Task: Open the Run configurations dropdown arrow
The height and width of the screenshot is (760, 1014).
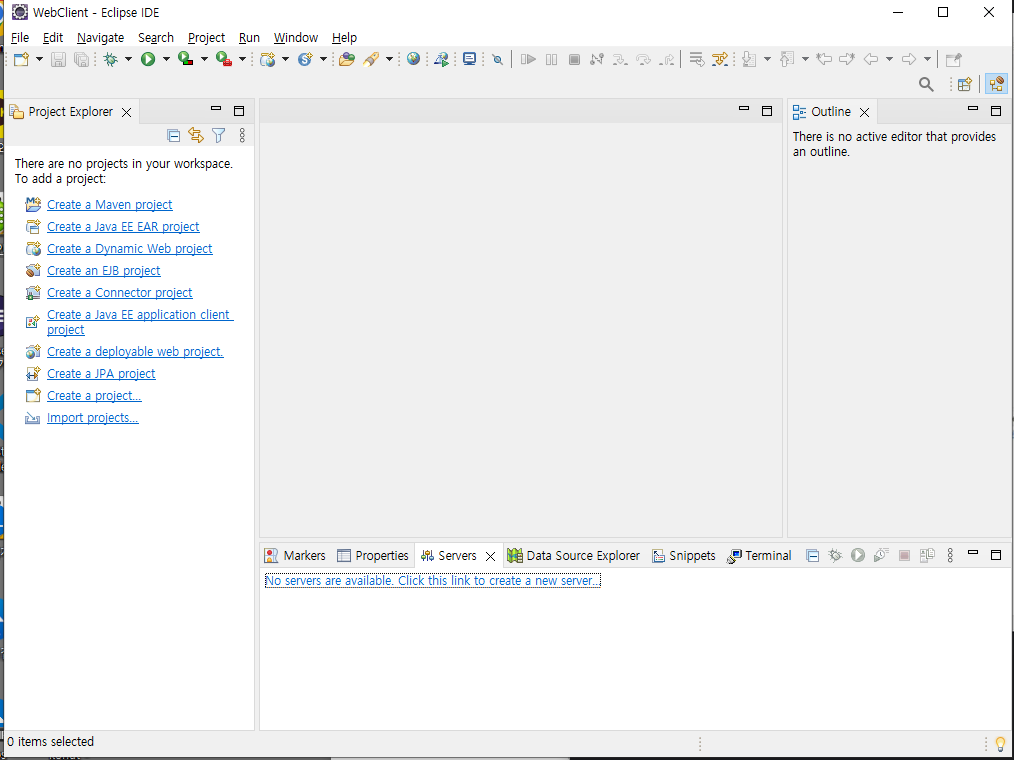Action: 166,60
